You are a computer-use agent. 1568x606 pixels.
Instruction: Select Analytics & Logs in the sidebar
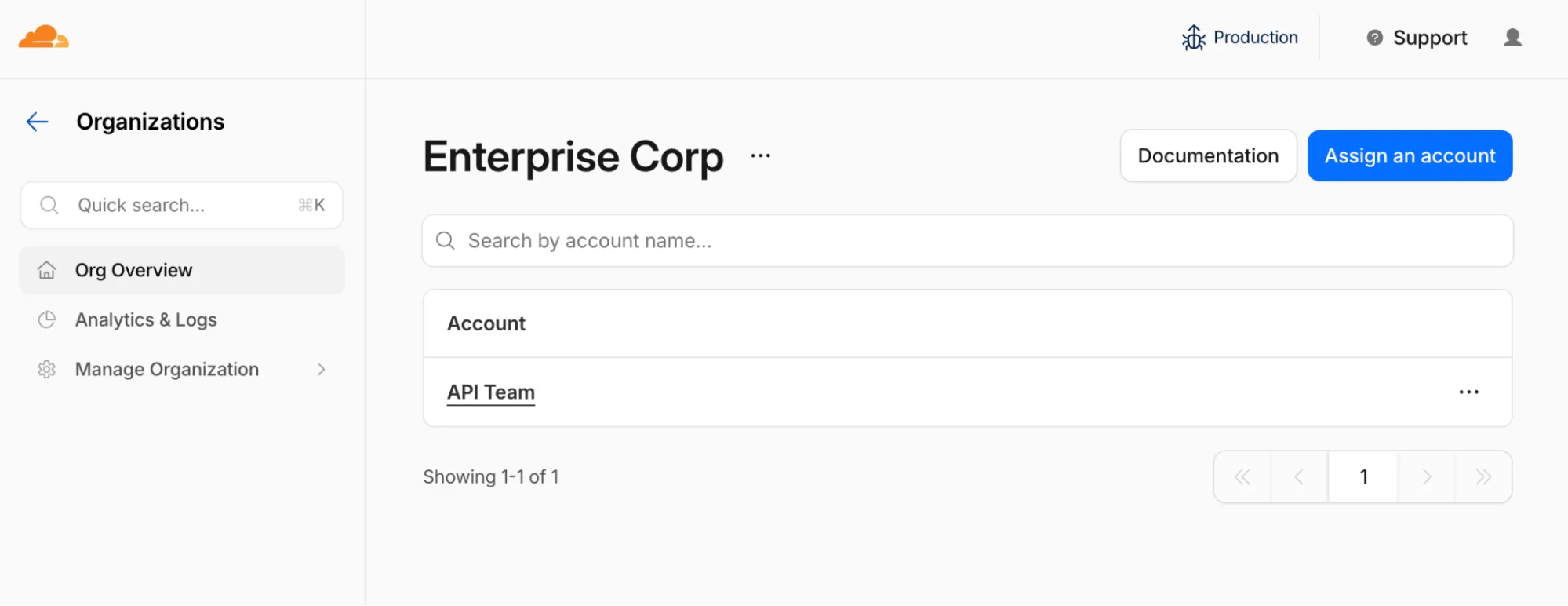point(145,319)
